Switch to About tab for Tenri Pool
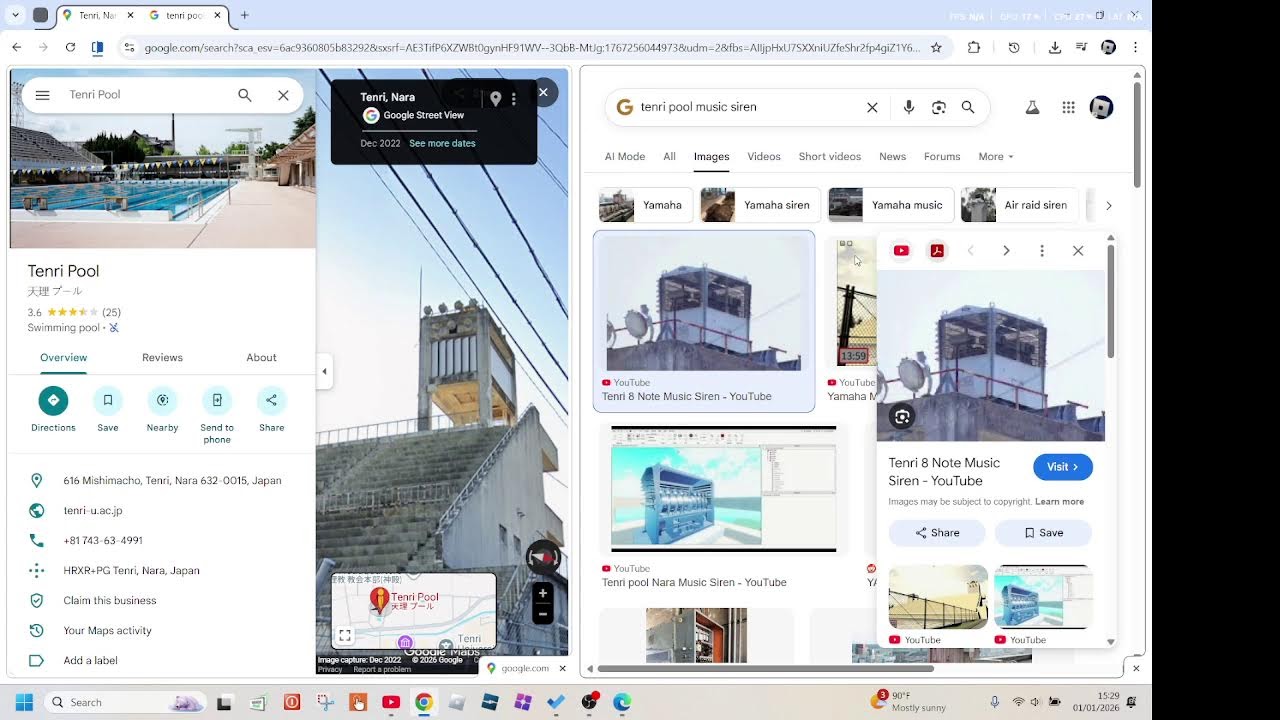 pos(261,357)
